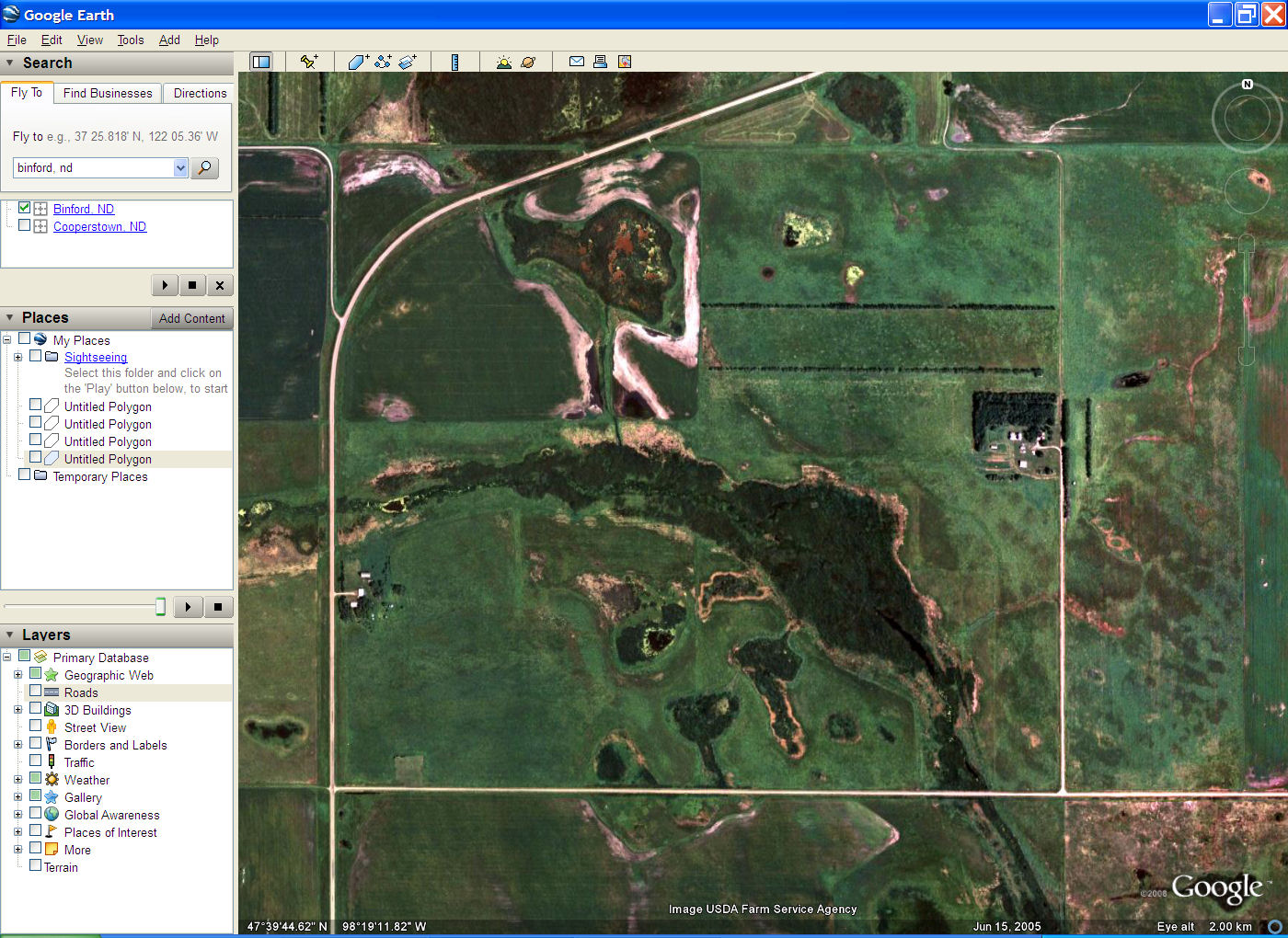Open the Cooperstown, ND result link
Image resolution: width=1288 pixels, height=938 pixels.
pos(99,226)
